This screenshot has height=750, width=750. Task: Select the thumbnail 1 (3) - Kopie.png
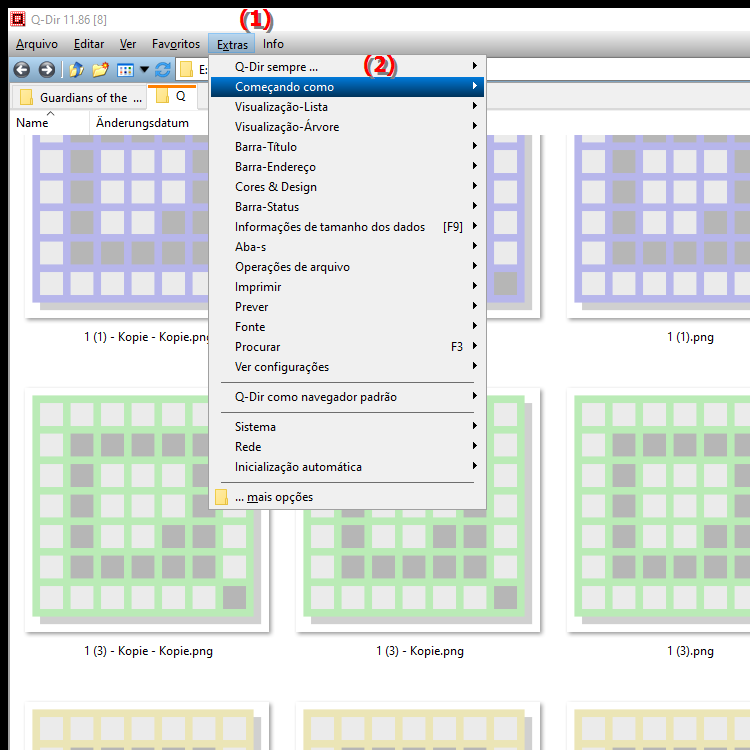coord(418,570)
